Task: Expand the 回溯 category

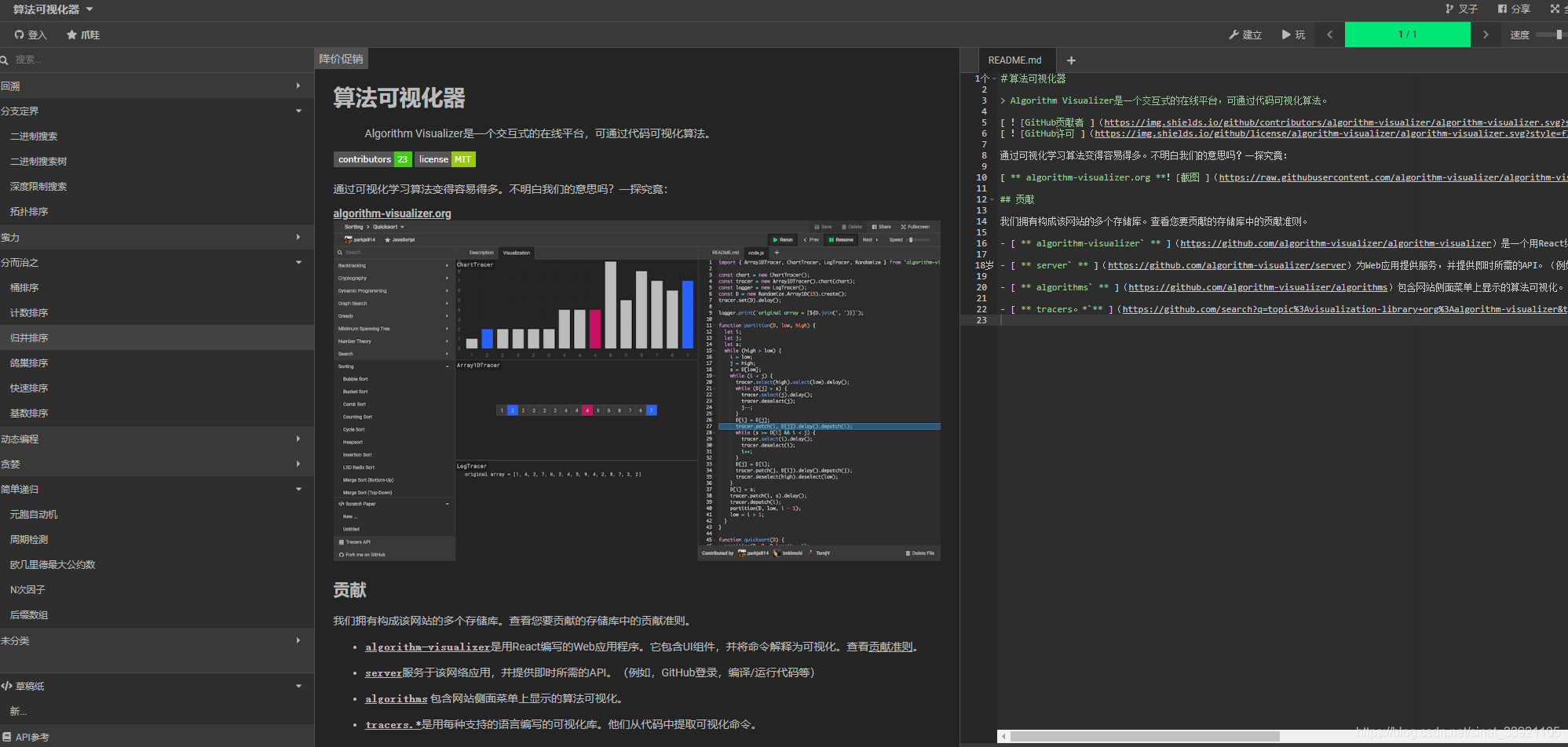Action: click(157, 86)
